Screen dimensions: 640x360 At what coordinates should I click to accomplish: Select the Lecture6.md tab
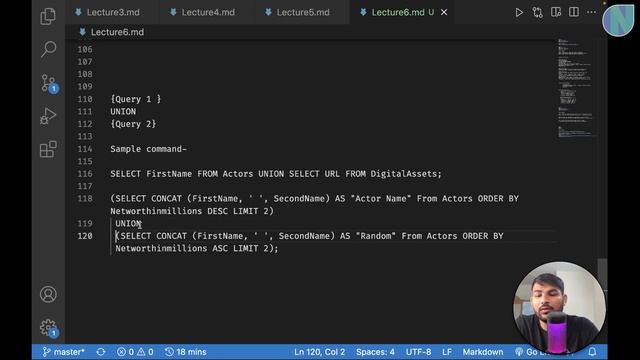pyautogui.click(x=398, y=12)
